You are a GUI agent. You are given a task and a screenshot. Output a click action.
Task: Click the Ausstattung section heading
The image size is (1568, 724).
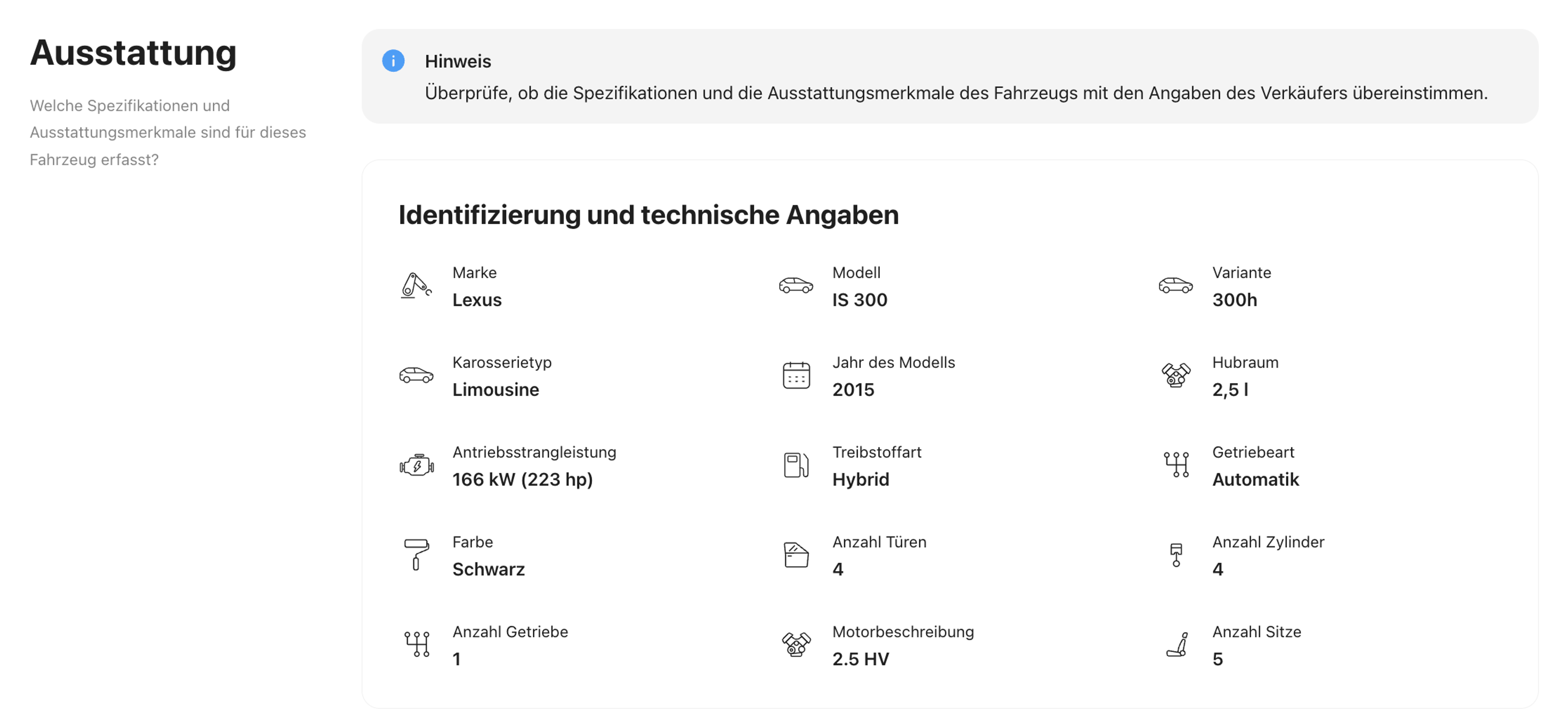(133, 53)
